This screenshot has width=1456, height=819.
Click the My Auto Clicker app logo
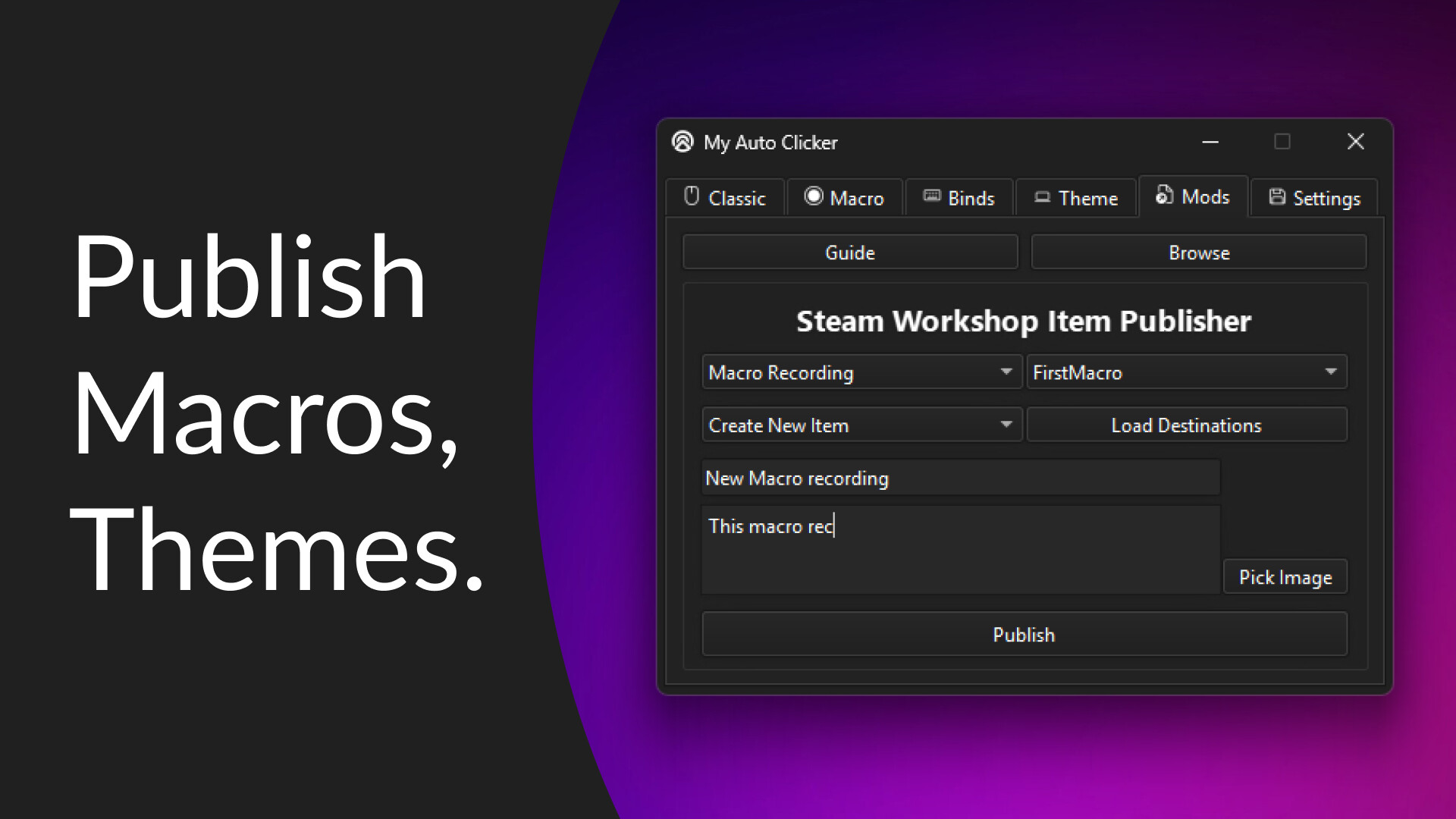[x=682, y=142]
